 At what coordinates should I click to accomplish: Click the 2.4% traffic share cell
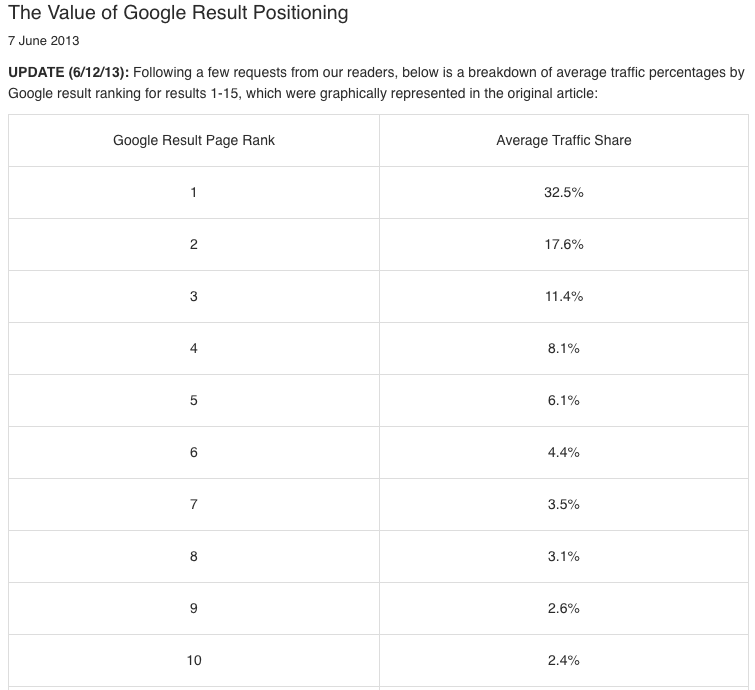point(564,660)
